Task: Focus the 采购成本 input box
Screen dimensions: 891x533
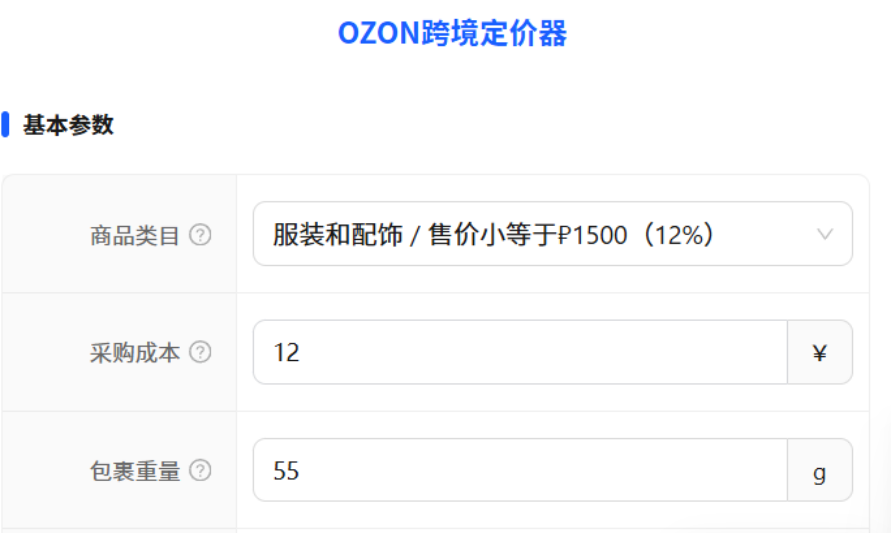Action: point(520,352)
